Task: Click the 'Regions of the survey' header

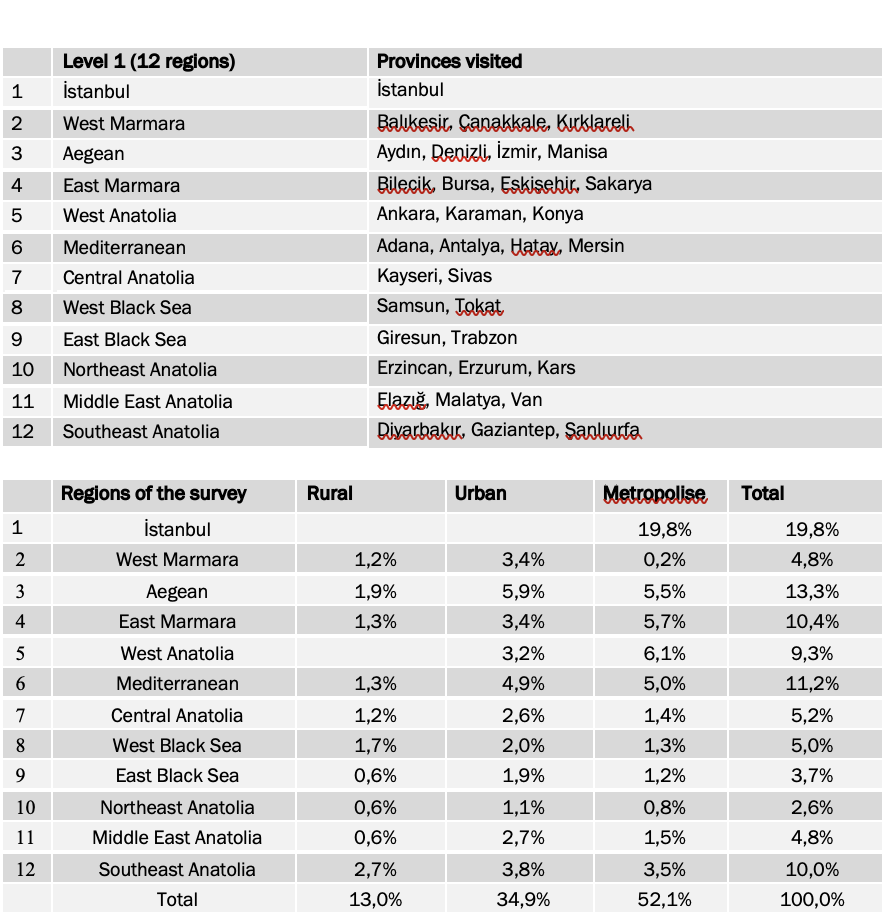Action: (x=153, y=494)
